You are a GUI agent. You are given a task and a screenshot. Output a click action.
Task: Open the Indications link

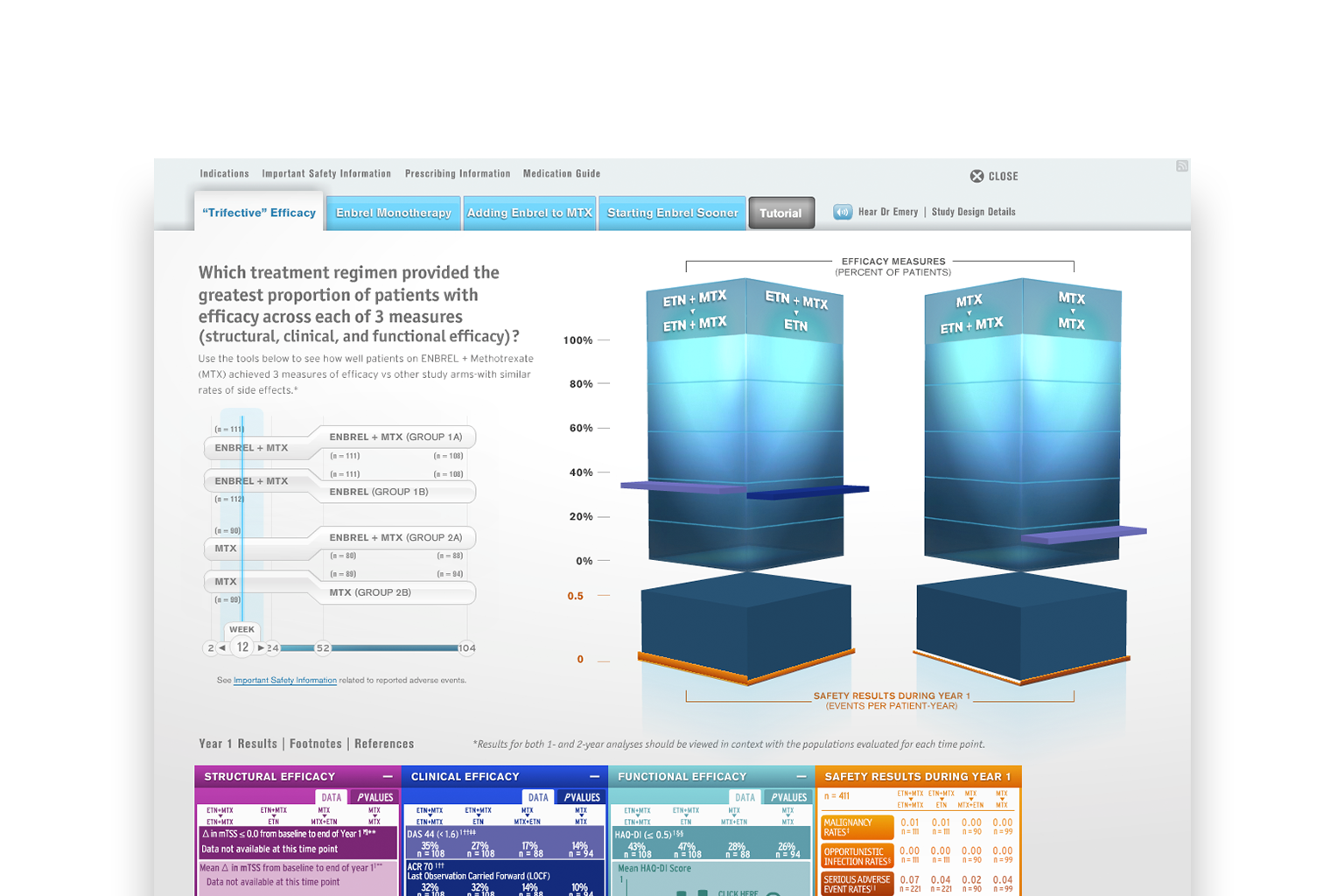click(224, 173)
